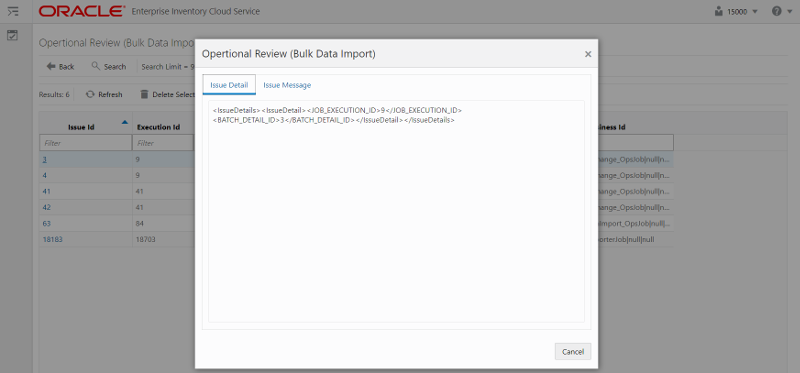
Task: Open user menu 15000
Action: coord(736,11)
